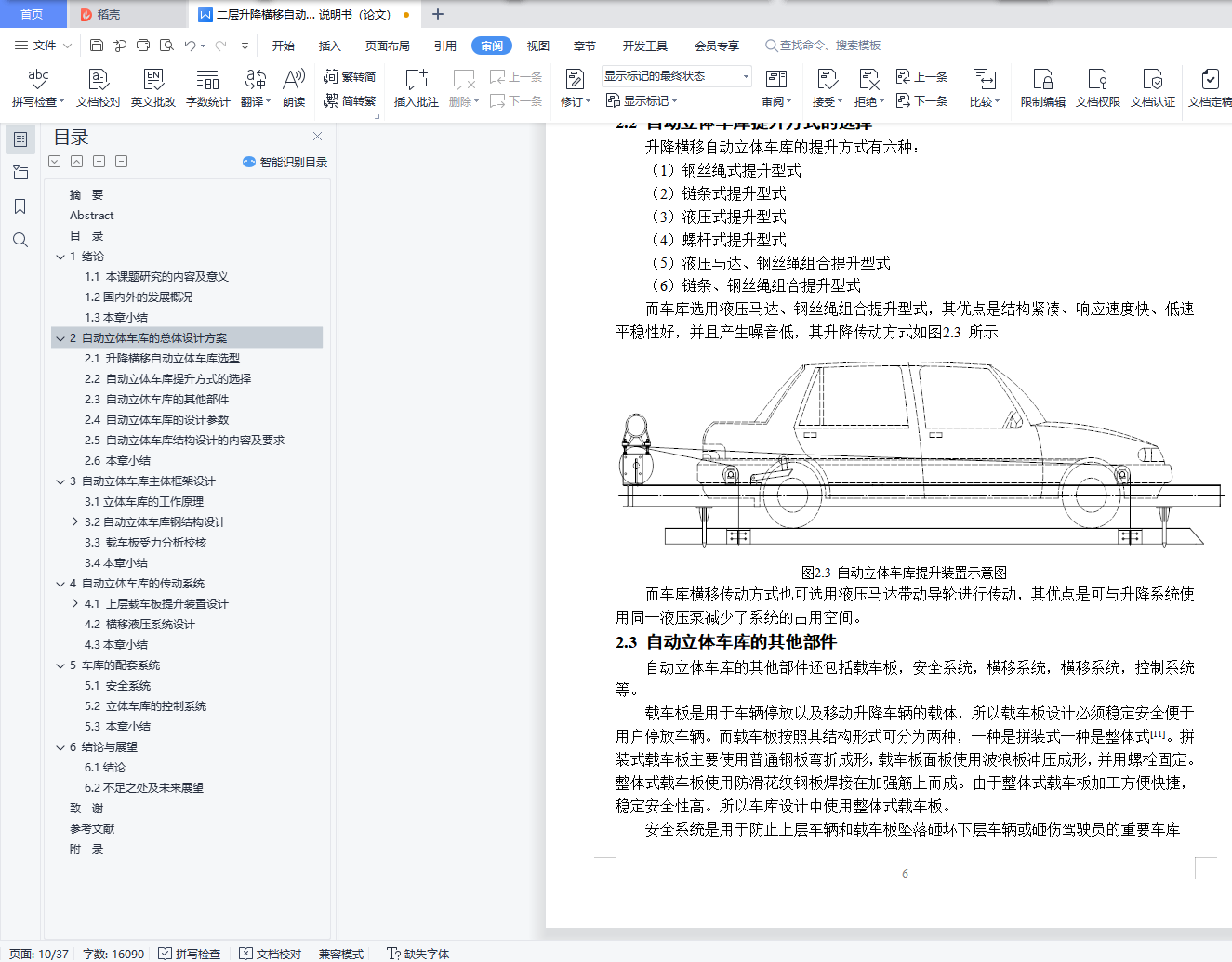Switch to the 页面布局 ribbon tab
The height and width of the screenshot is (962, 1232).
click(x=388, y=46)
